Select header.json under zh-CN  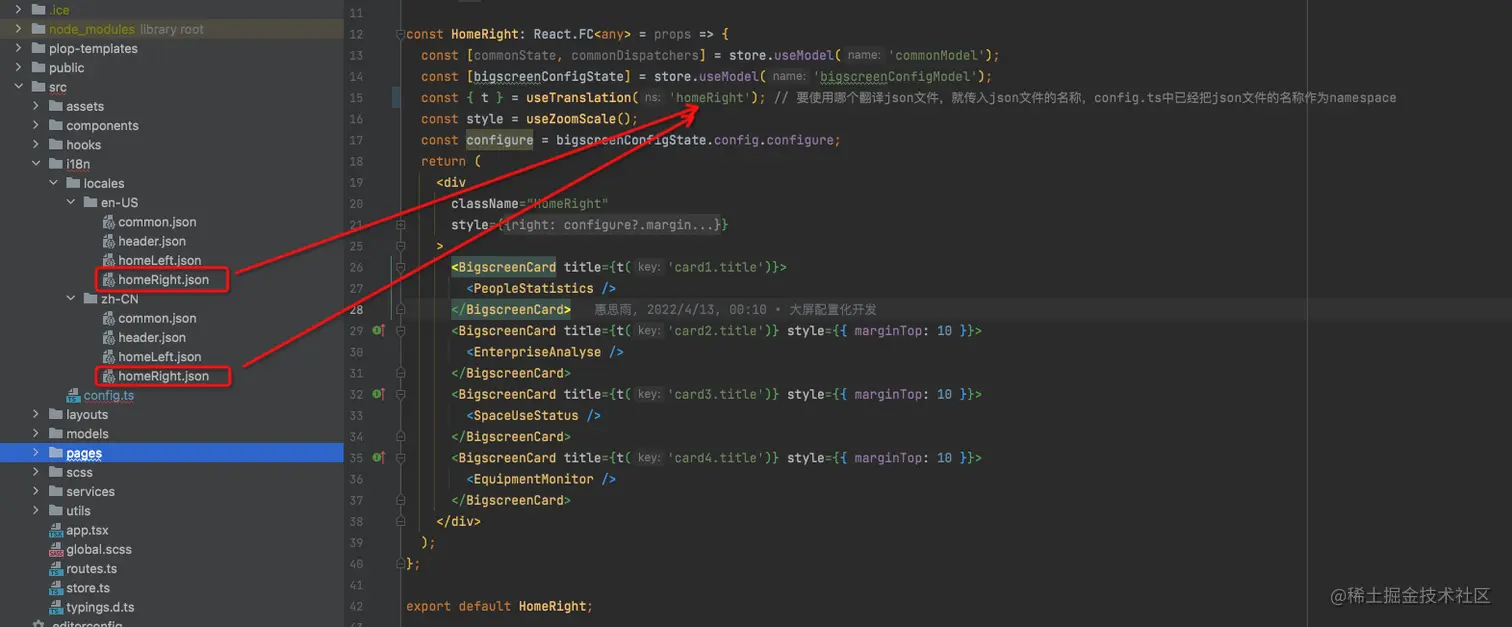pos(152,338)
